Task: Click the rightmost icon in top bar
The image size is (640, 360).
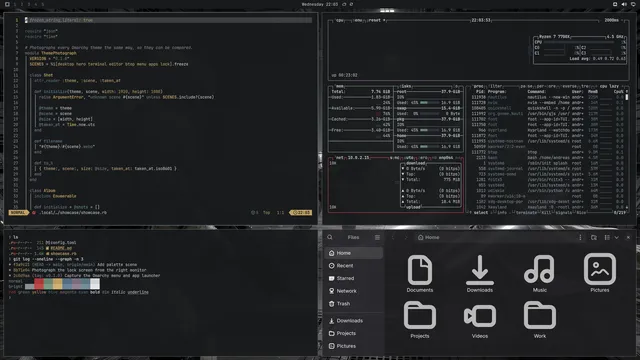Action: [x=633, y=4]
